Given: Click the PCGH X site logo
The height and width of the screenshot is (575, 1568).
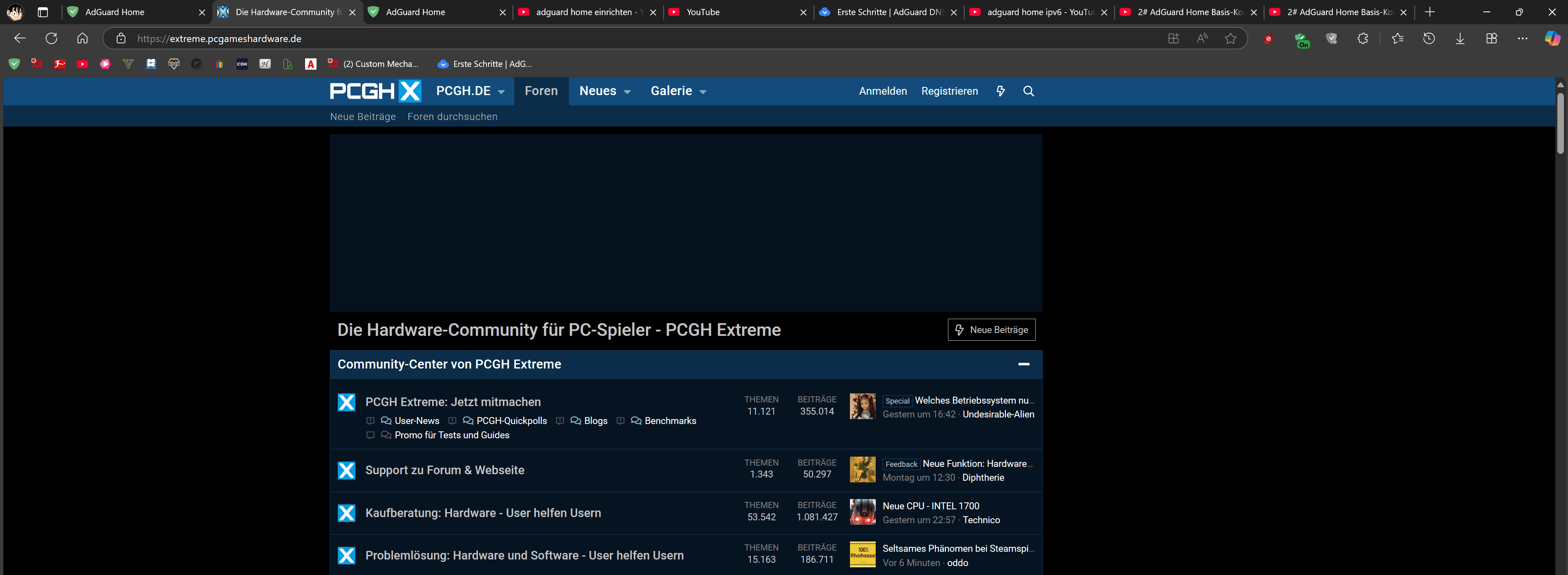Looking at the screenshot, I should 375,91.
